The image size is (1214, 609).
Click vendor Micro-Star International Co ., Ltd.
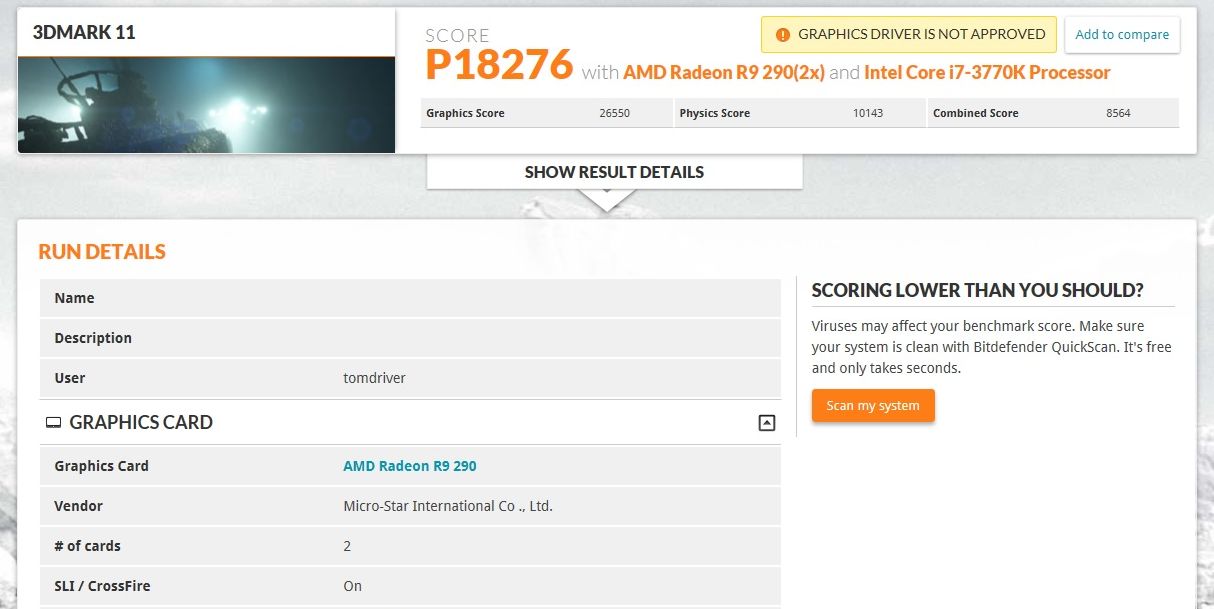click(448, 506)
